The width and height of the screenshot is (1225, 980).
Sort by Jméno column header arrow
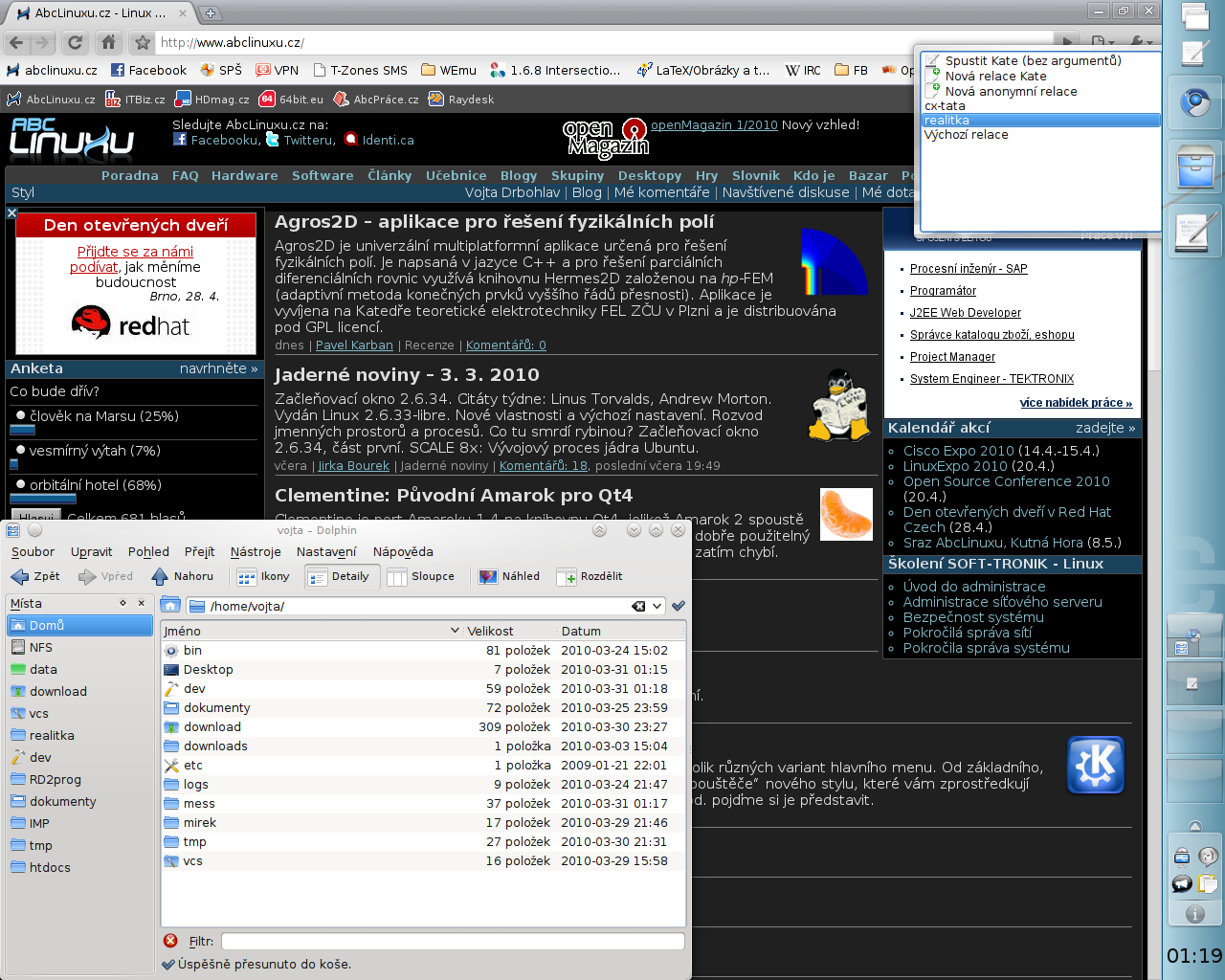pos(455,631)
